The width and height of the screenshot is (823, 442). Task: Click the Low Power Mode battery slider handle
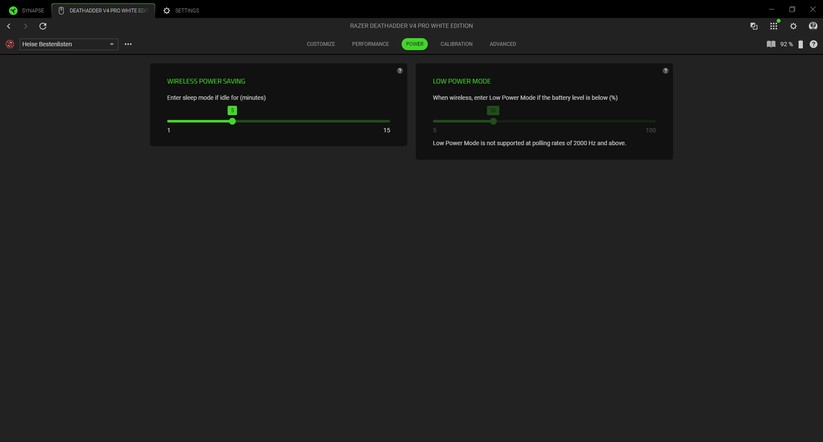(x=493, y=121)
